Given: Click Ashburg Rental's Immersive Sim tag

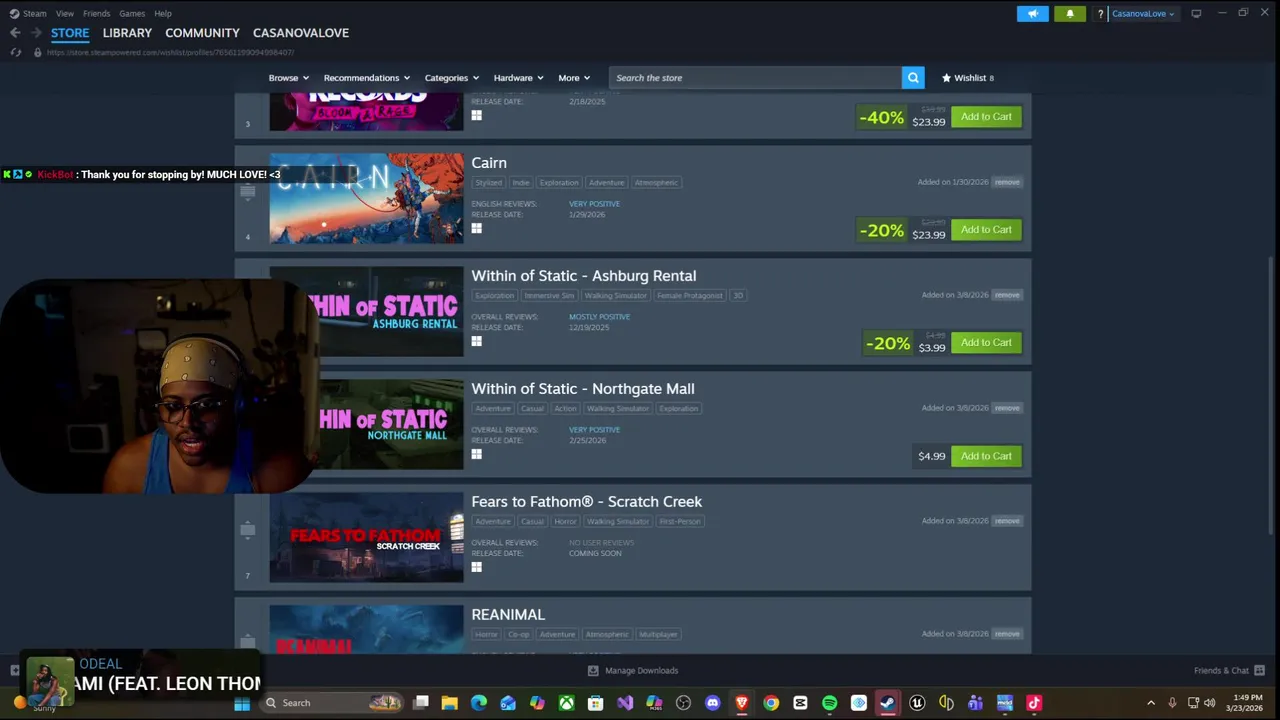Looking at the screenshot, I should coord(549,296).
